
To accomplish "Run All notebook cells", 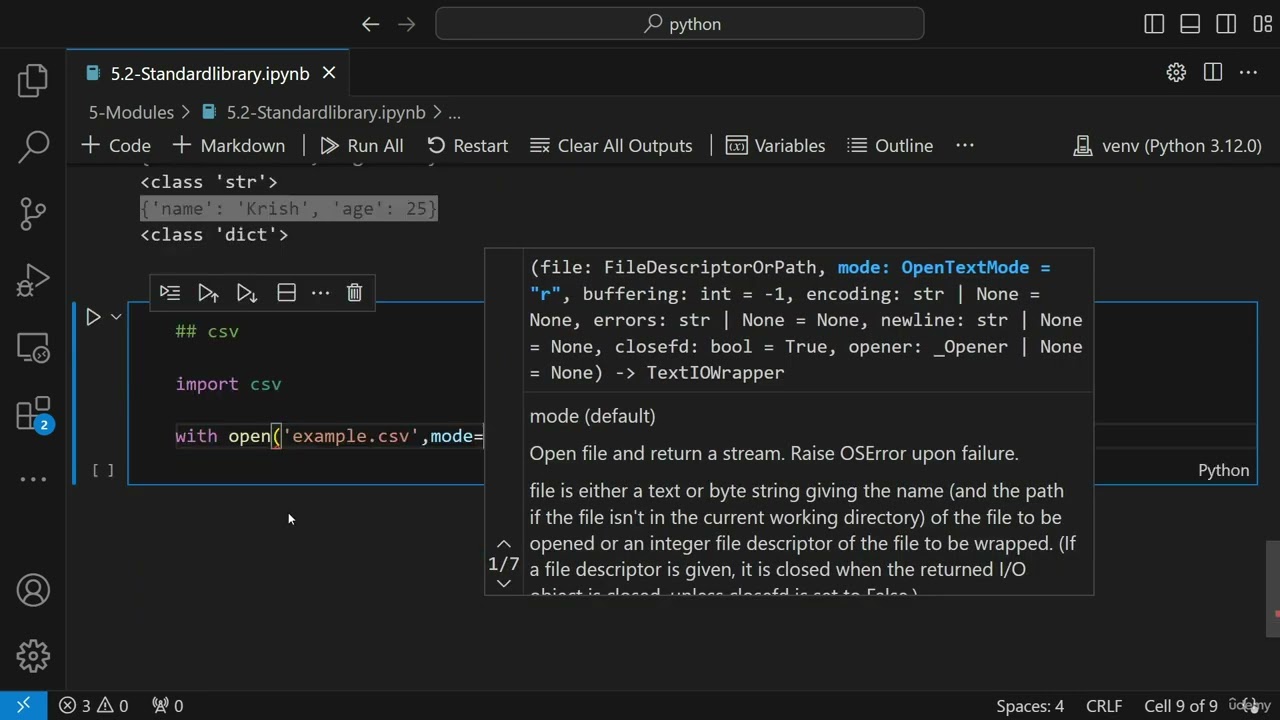I will point(362,145).
